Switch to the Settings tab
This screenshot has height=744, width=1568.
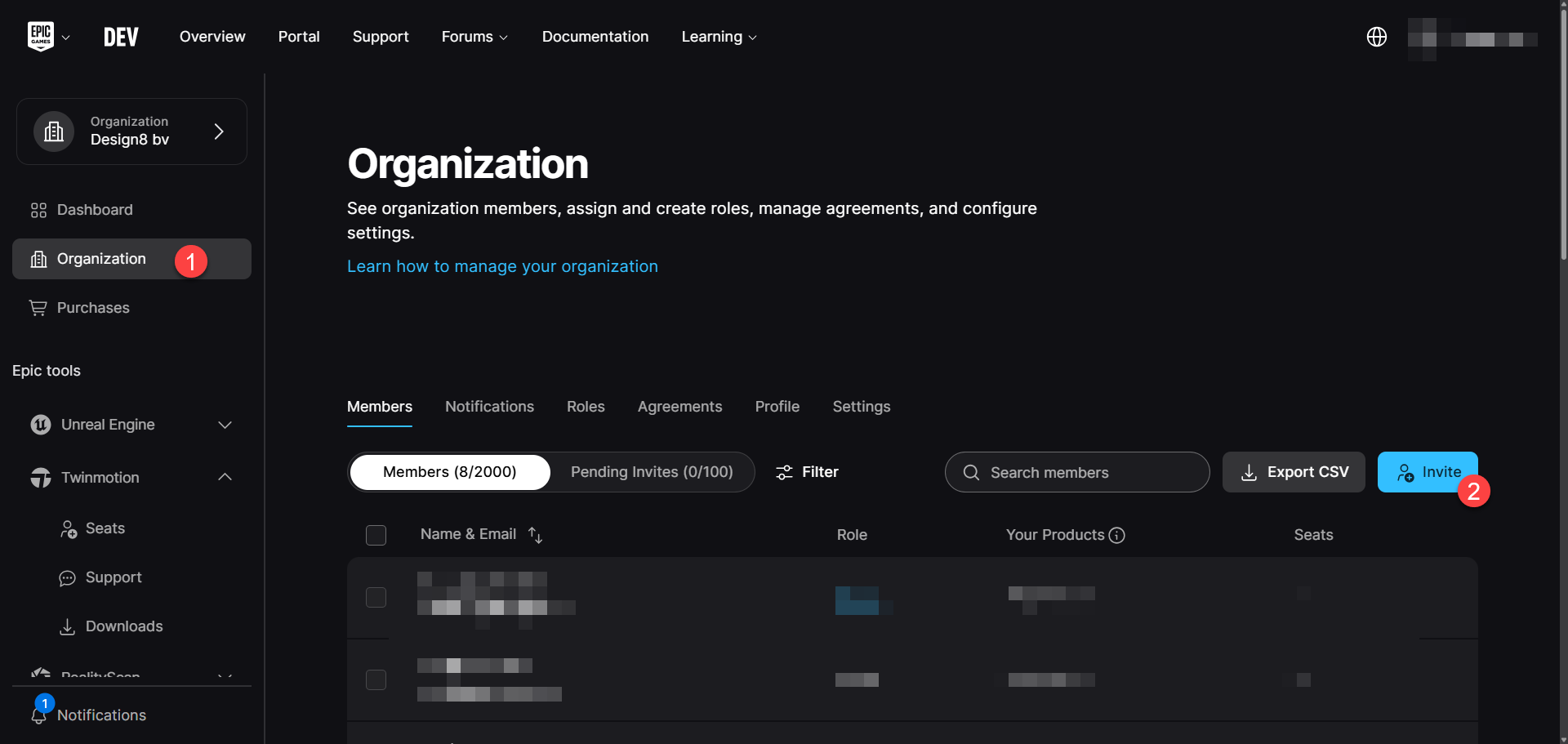[x=862, y=407]
